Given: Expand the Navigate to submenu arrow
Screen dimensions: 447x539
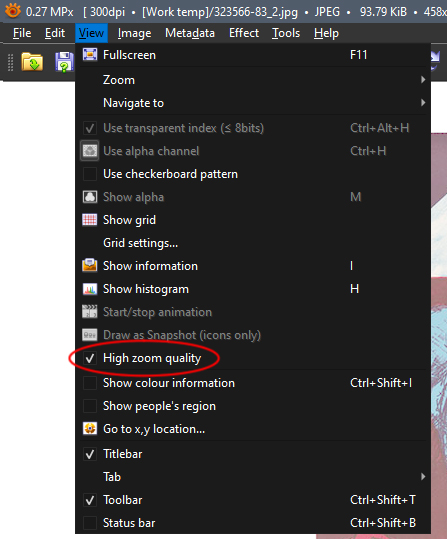Looking at the screenshot, I should (x=423, y=103).
